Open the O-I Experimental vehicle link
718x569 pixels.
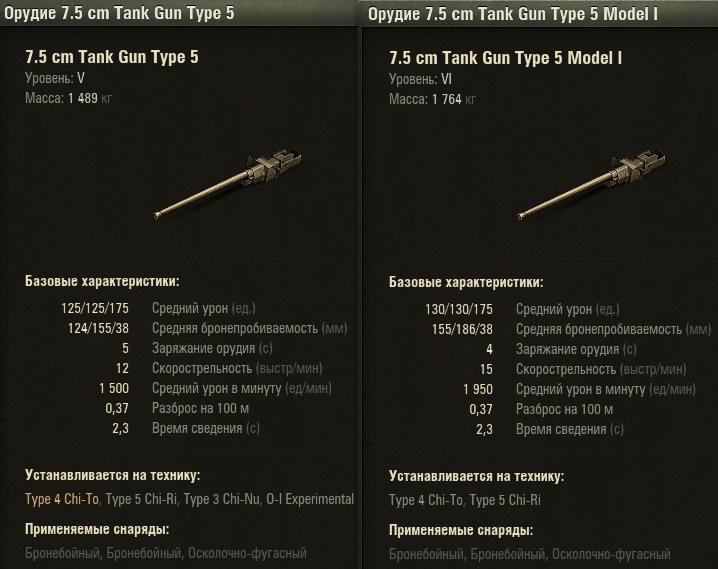coord(310,499)
